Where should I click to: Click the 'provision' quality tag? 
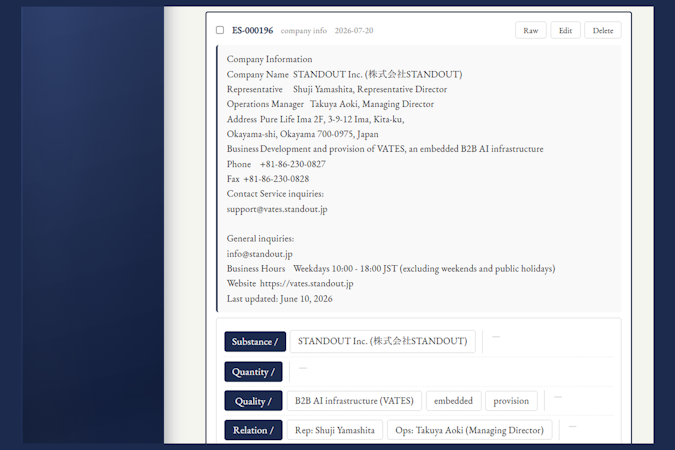(x=511, y=401)
